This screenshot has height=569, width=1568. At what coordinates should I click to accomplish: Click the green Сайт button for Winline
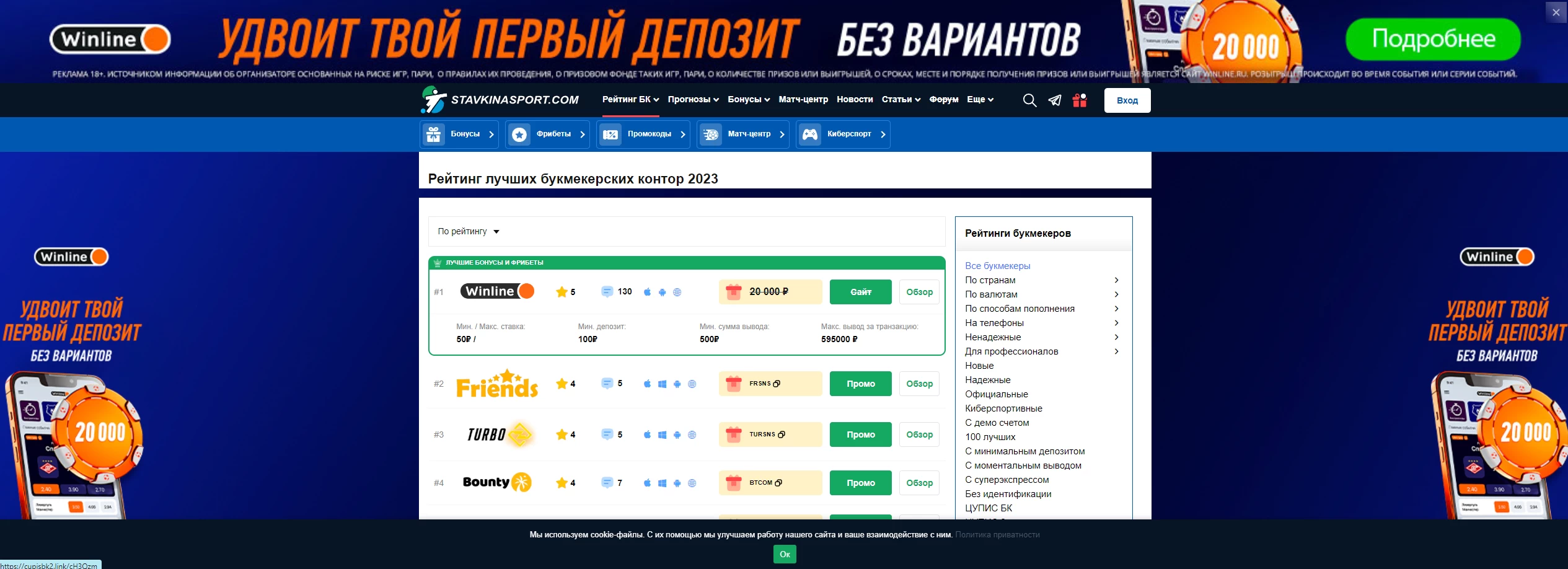(x=861, y=292)
